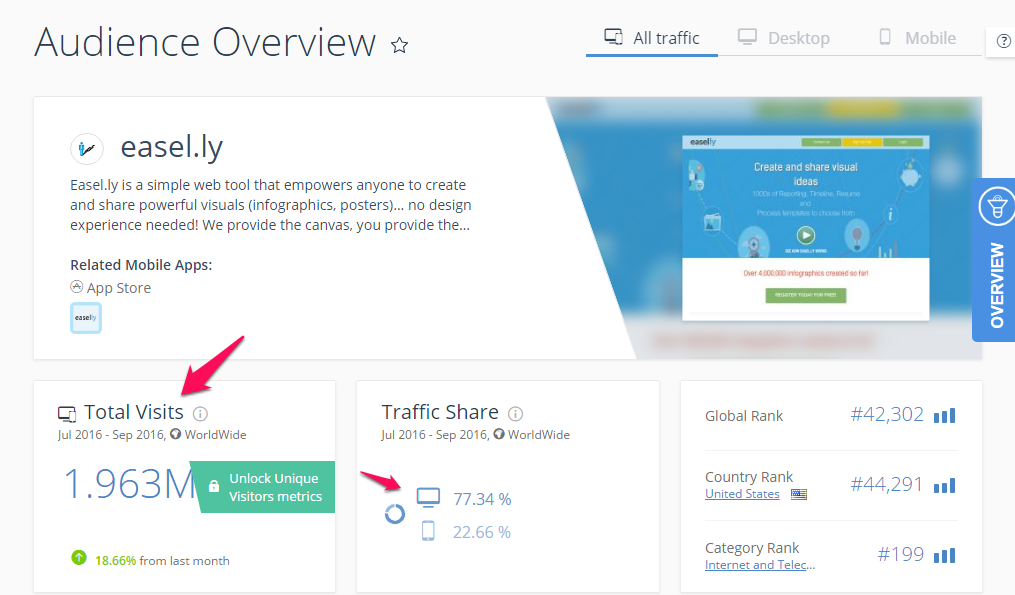1015x595 pixels.
Task: Click the Category Rank label
Action: tap(752, 548)
